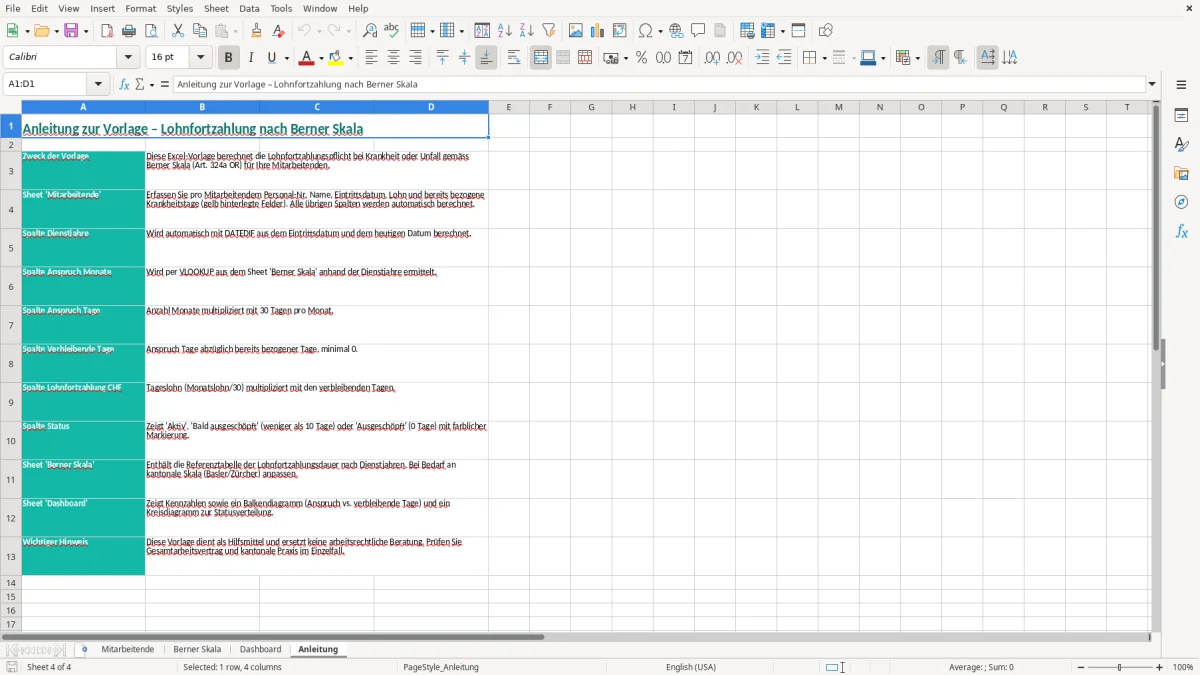Open the Font Name dropdown
This screenshot has height=675, width=1200.
128,58
